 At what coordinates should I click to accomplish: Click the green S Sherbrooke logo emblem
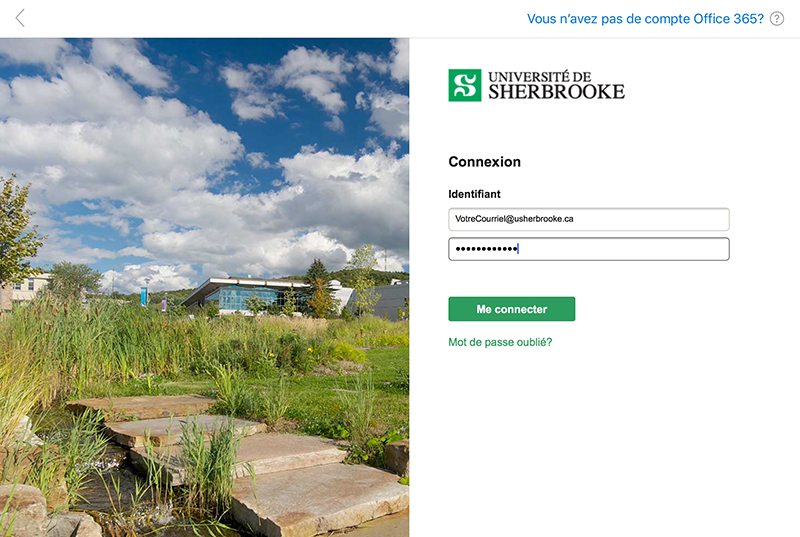(x=464, y=85)
